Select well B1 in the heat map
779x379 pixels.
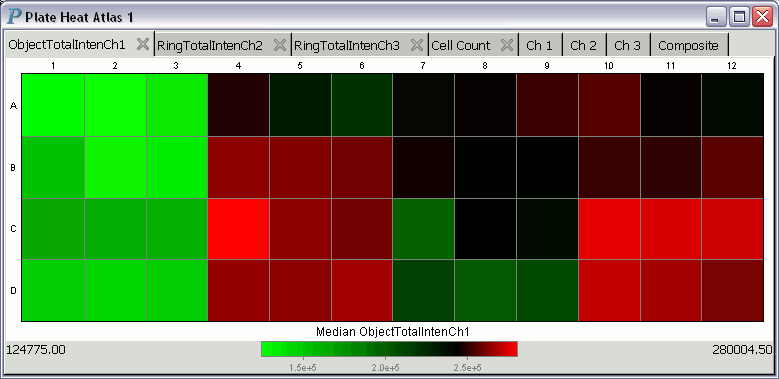click(x=53, y=167)
